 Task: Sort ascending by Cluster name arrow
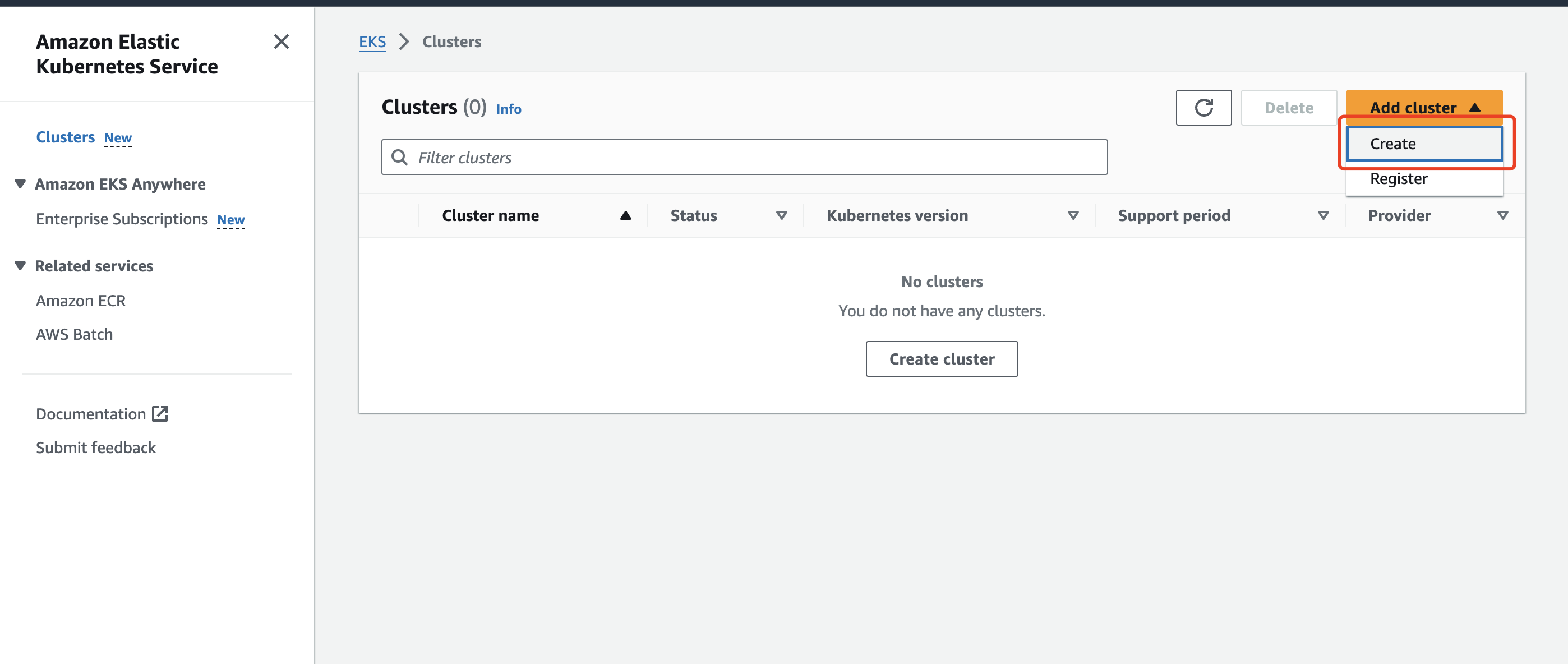(x=625, y=215)
